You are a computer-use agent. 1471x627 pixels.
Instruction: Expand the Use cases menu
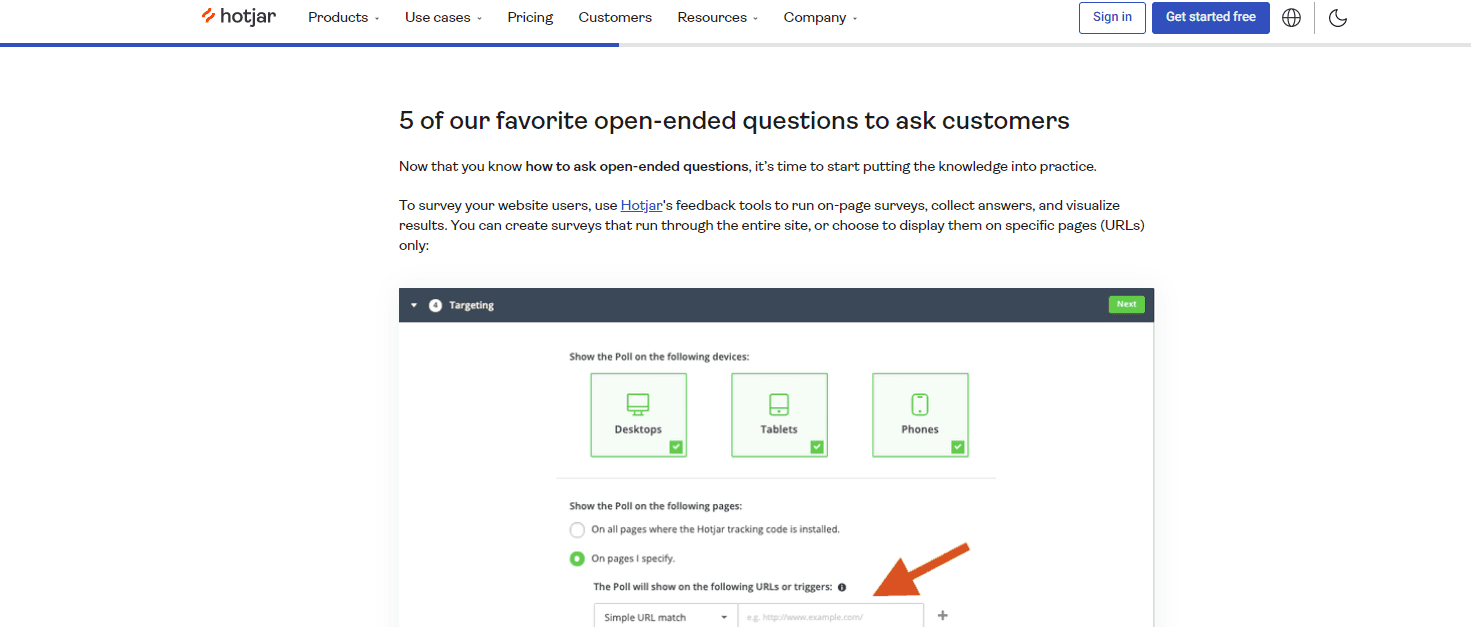tap(443, 18)
